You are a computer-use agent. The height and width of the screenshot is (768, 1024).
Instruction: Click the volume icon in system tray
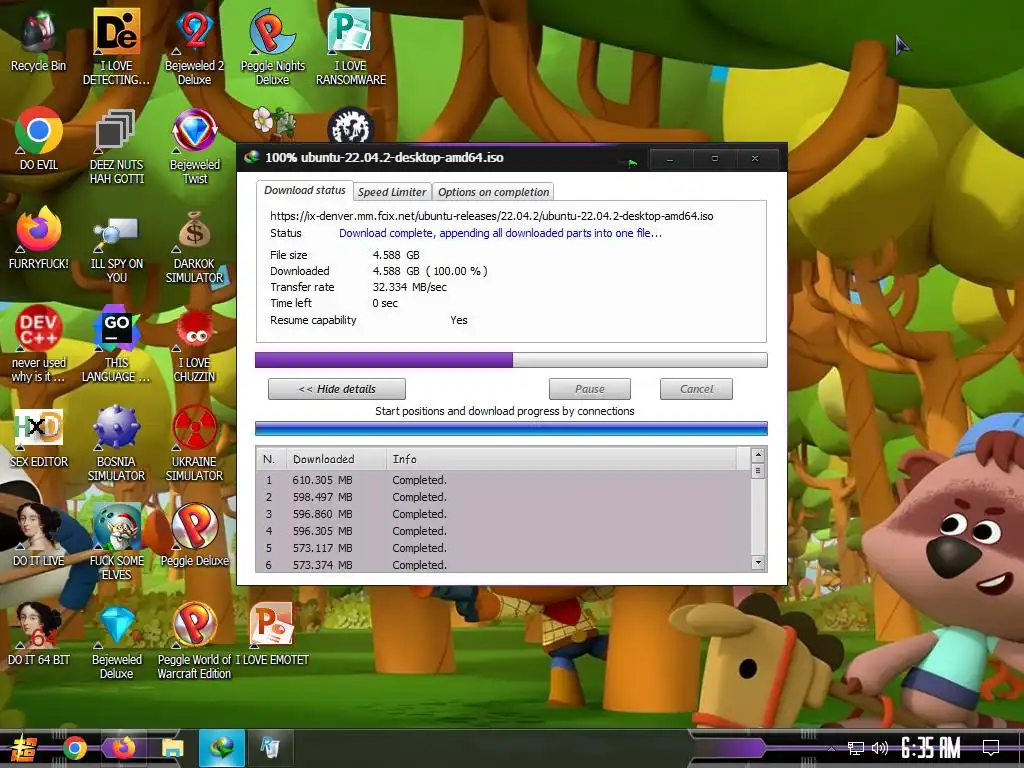(880, 748)
